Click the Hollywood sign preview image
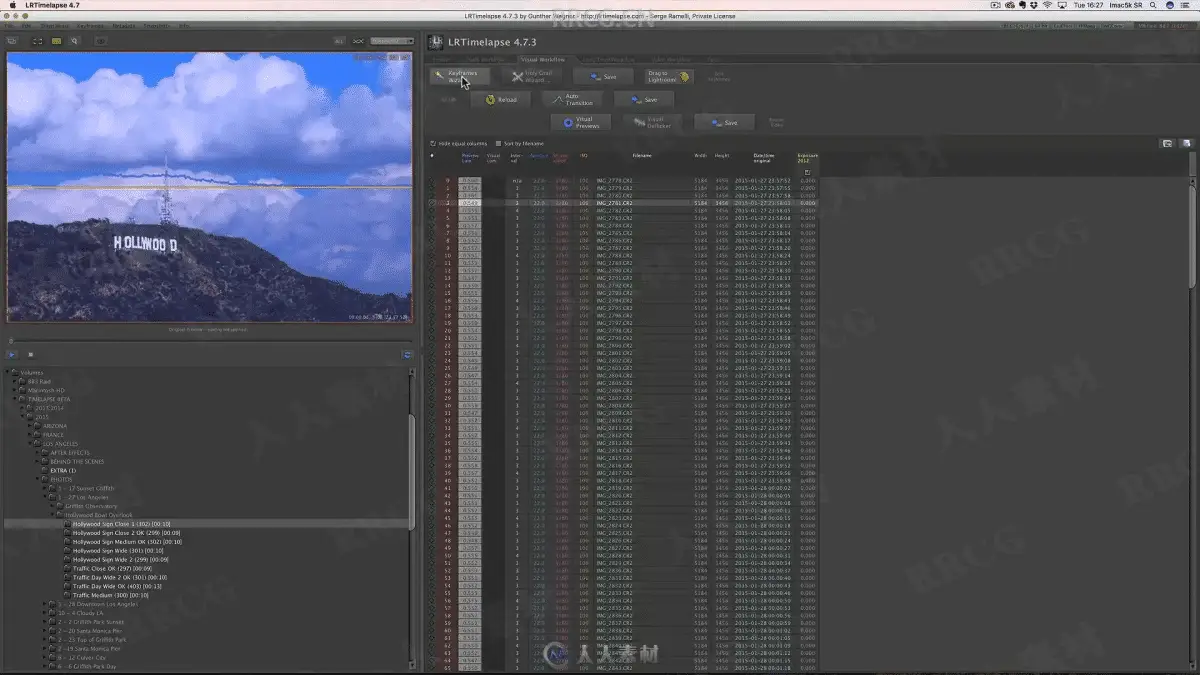This screenshot has height=675, width=1200. tap(209, 187)
